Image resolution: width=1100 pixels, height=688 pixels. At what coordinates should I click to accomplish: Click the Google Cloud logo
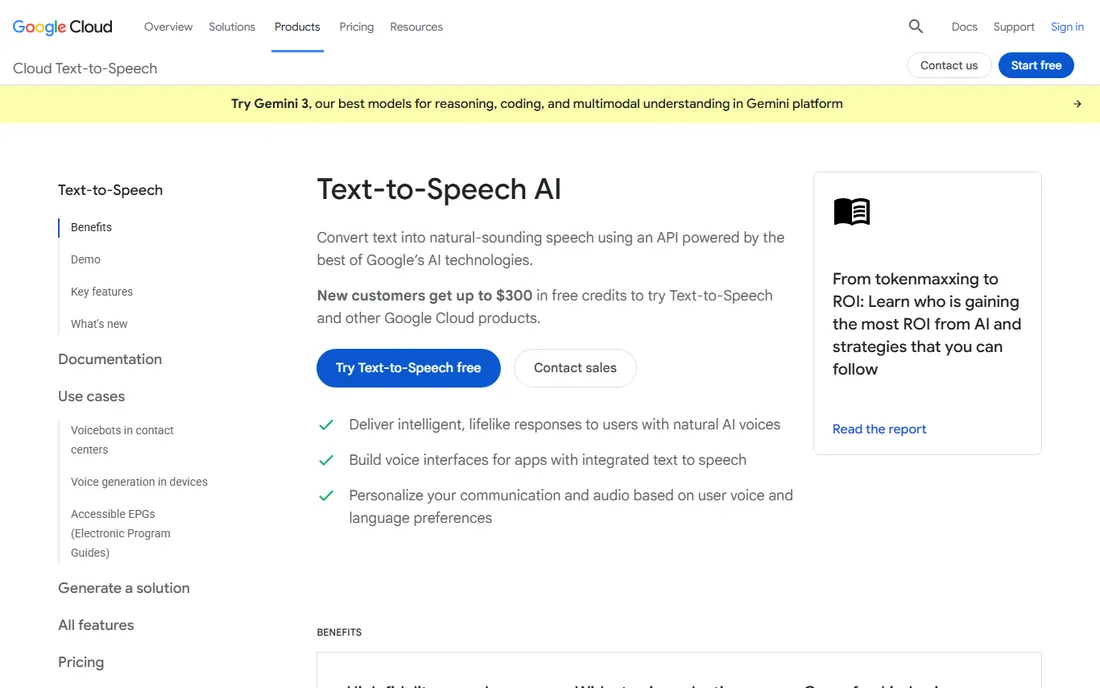62,27
